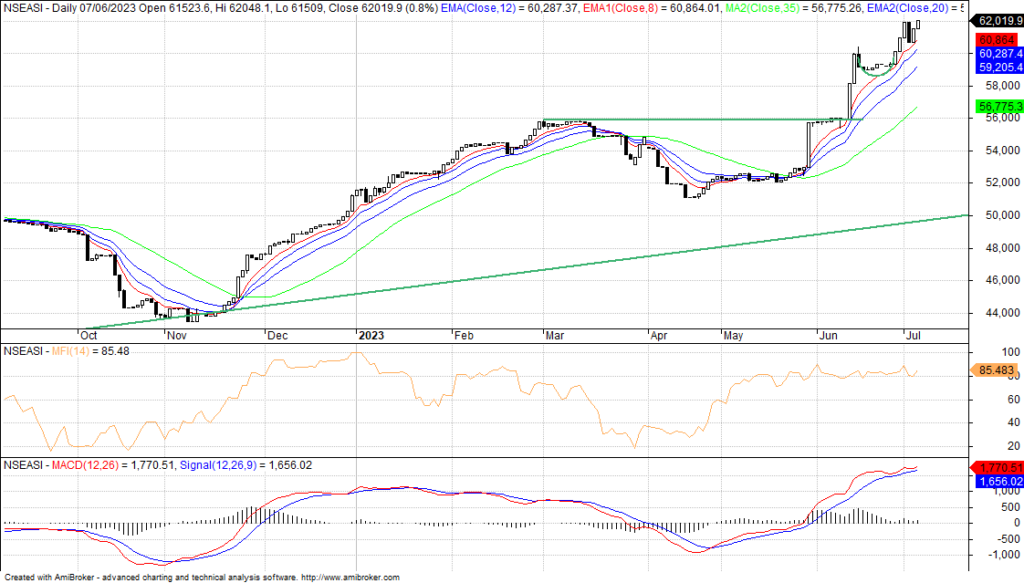Select the blue 59,205.4 EMA value tag
1024x583 pixels.
click(995, 68)
